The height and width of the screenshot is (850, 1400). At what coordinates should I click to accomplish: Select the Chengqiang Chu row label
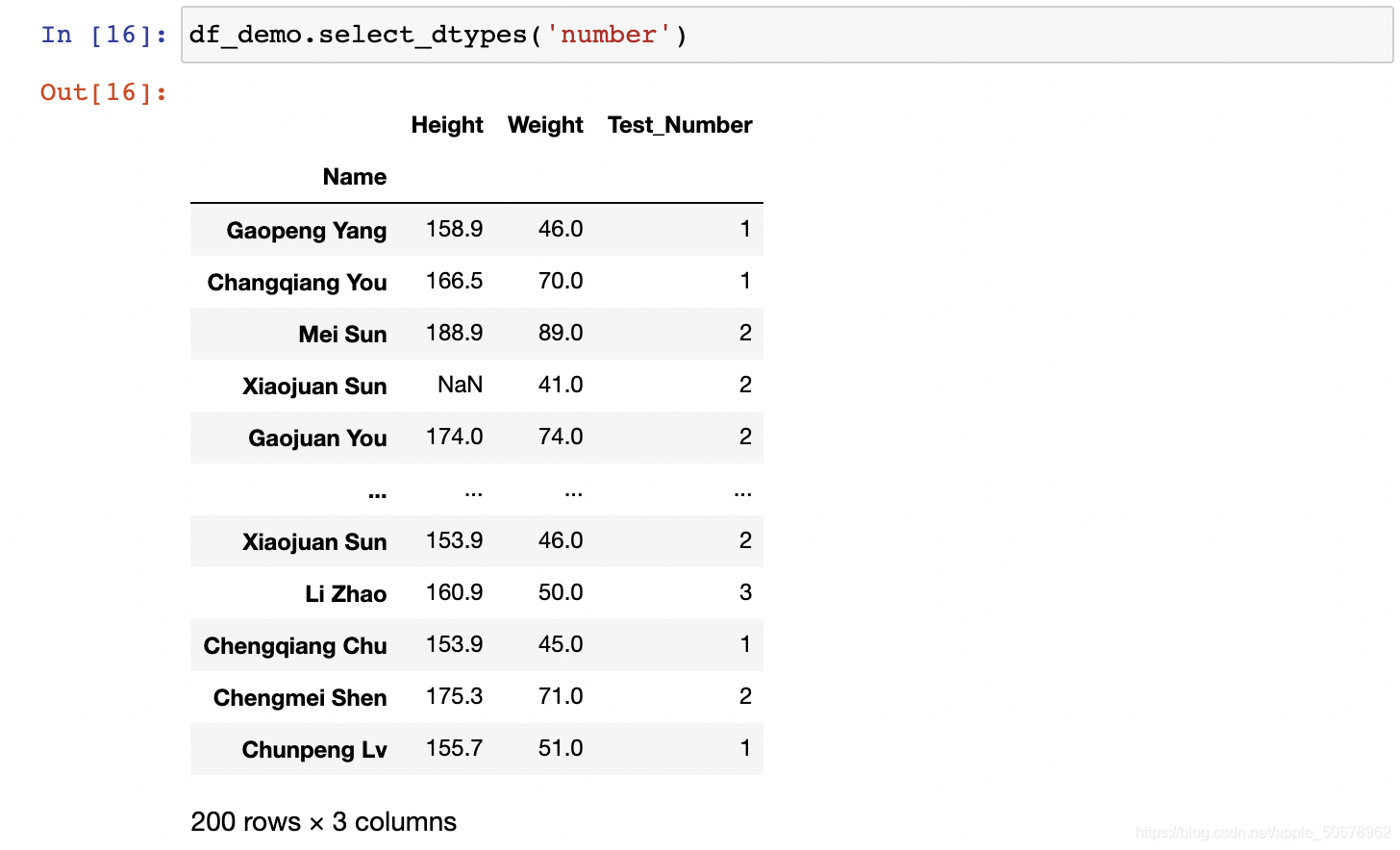click(x=295, y=646)
